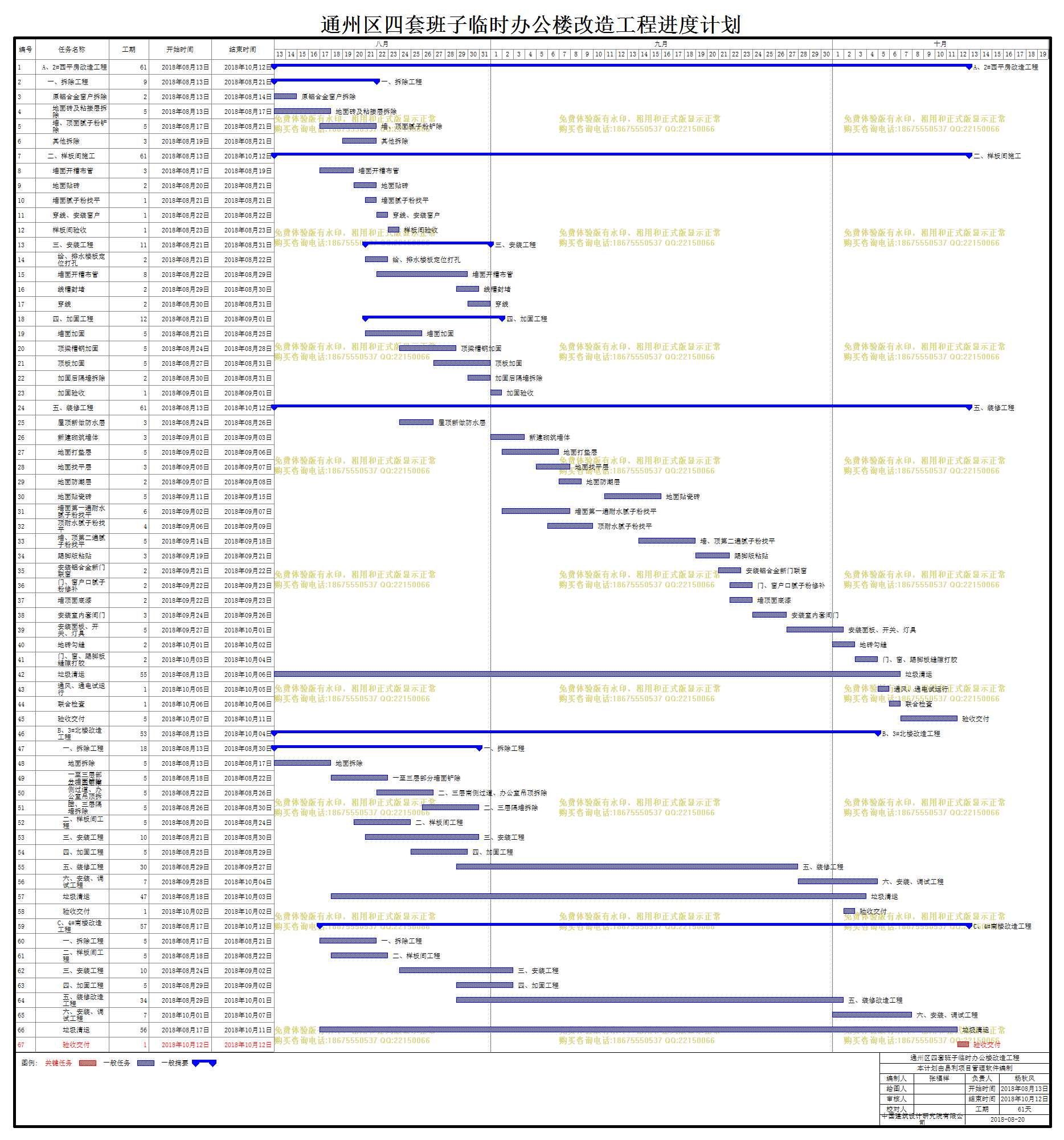Image resolution: width=1064 pixels, height=1140 pixels.
Task: Click the long row 42 垃圾清运 Gantt bar
Action: coord(587,674)
